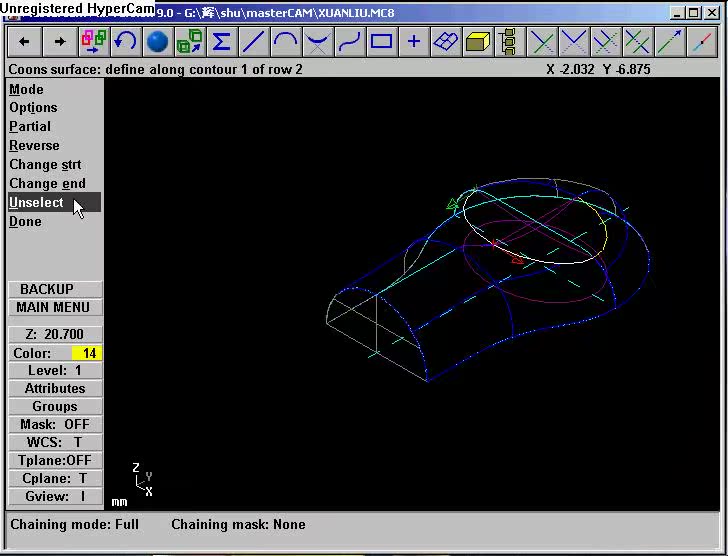Toggle the Mask: OFF setting
This screenshot has width=728, height=556.
click(x=55, y=424)
